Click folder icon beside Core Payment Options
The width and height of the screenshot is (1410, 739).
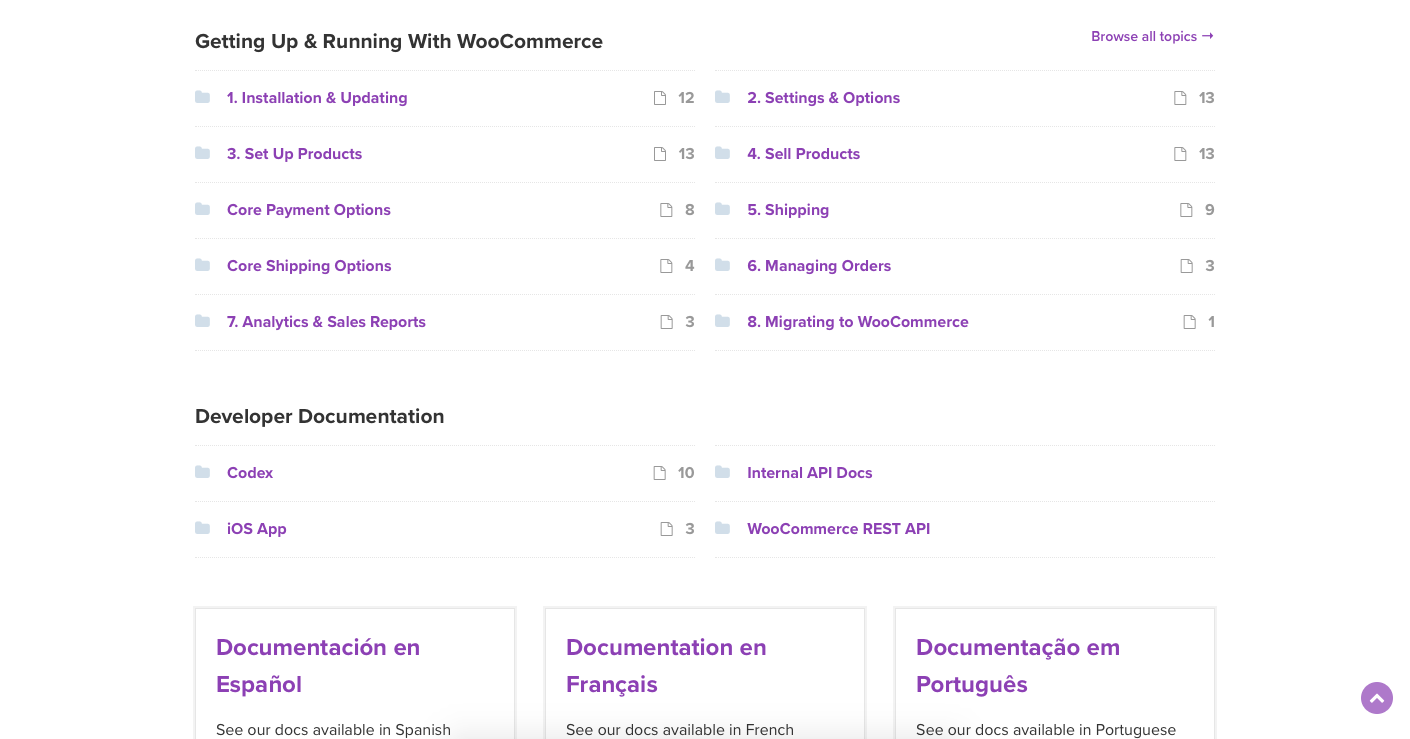click(203, 210)
